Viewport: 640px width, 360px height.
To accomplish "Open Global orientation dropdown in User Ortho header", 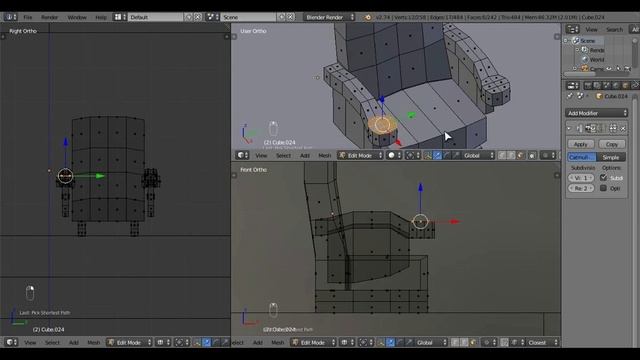I will tap(478, 156).
